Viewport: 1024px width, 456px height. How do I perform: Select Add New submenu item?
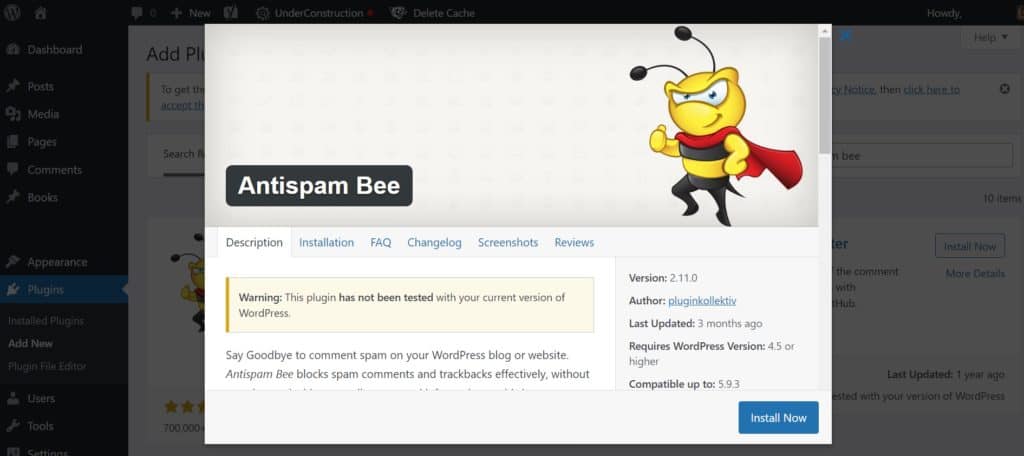pos(31,344)
